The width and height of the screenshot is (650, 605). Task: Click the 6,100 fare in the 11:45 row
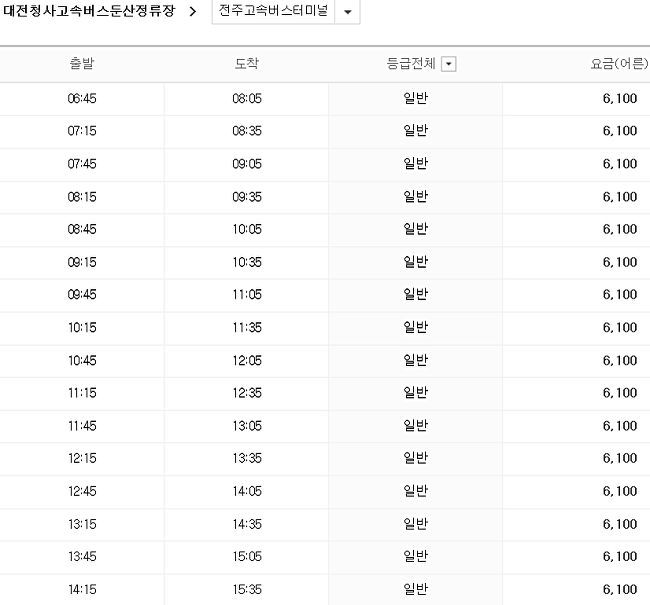[x=620, y=425]
